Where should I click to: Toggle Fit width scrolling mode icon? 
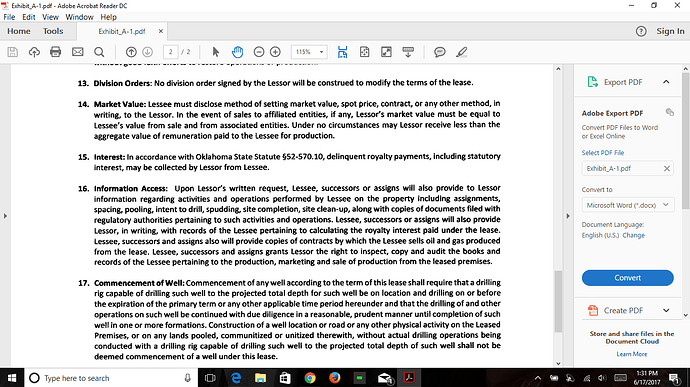342,52
